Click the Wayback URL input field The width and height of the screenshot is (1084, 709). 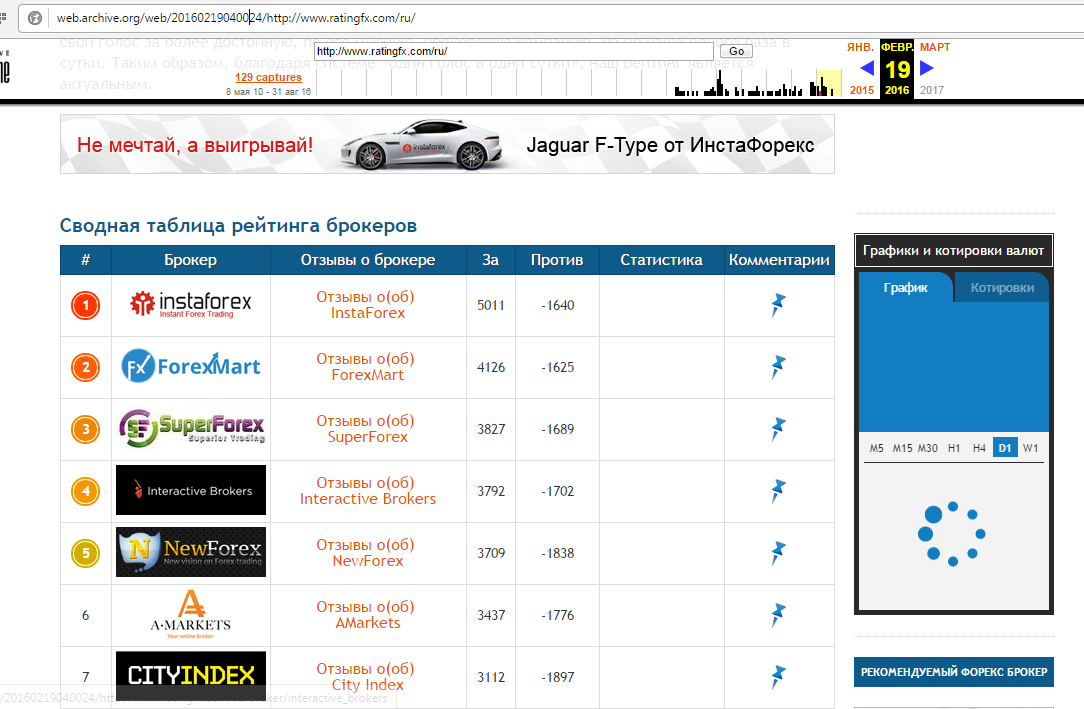tap(514, 51)
